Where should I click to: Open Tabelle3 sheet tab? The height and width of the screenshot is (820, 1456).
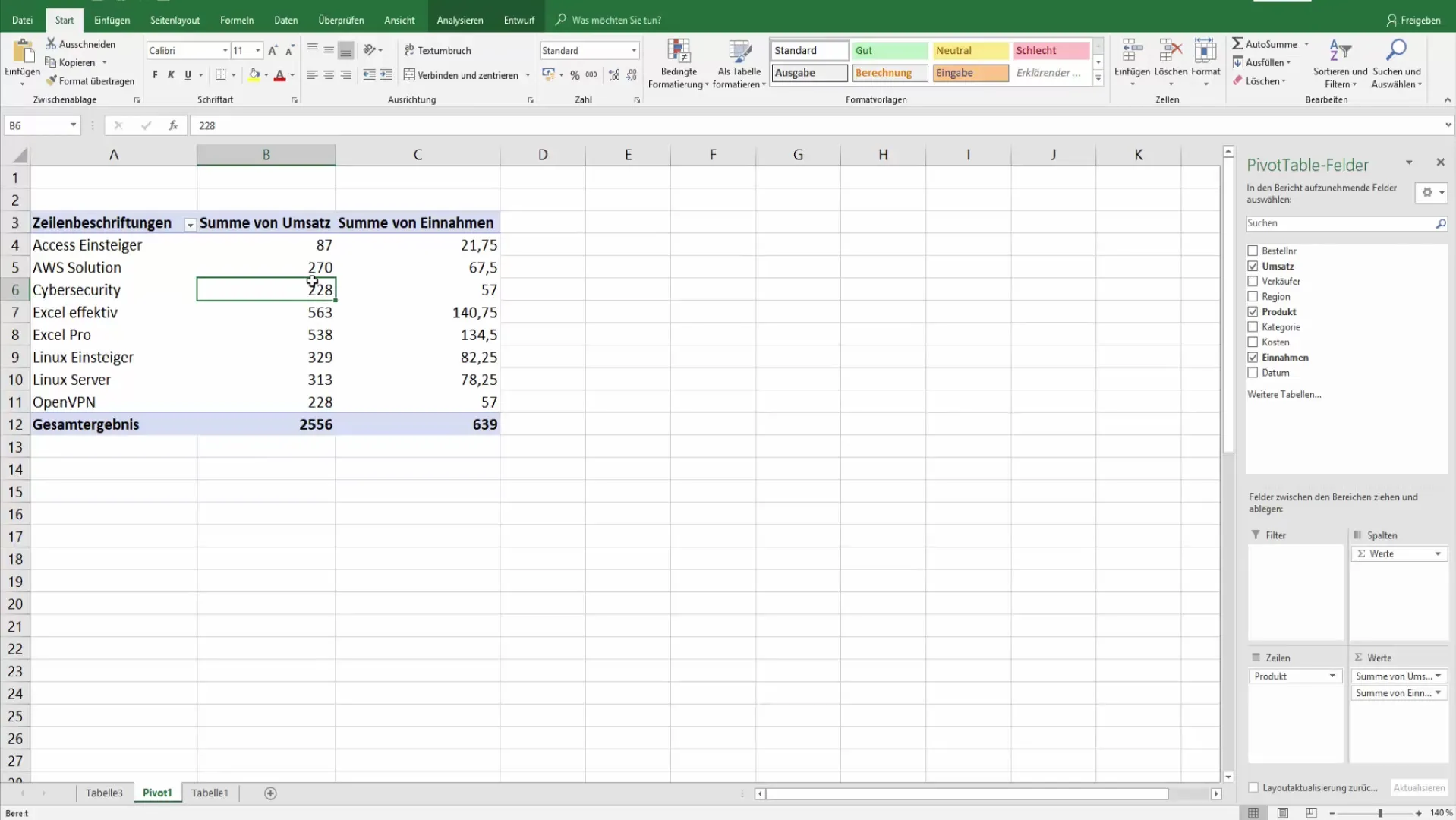pos(104,793)
